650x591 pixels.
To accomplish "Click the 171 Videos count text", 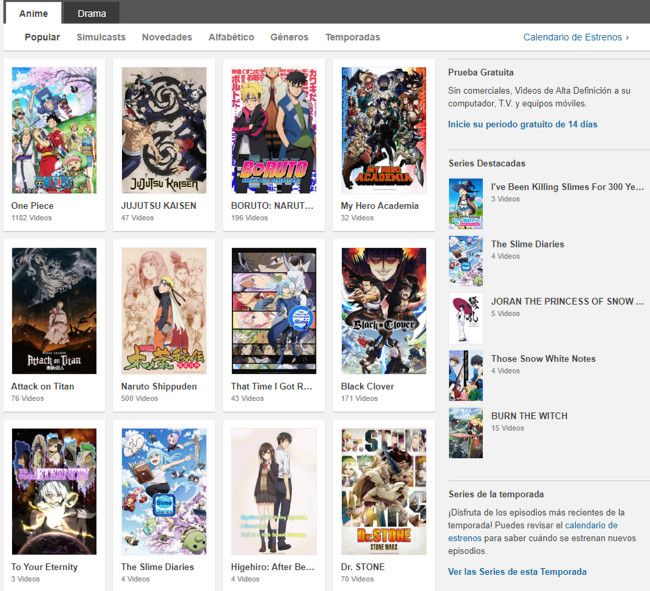I will (359, 399).
